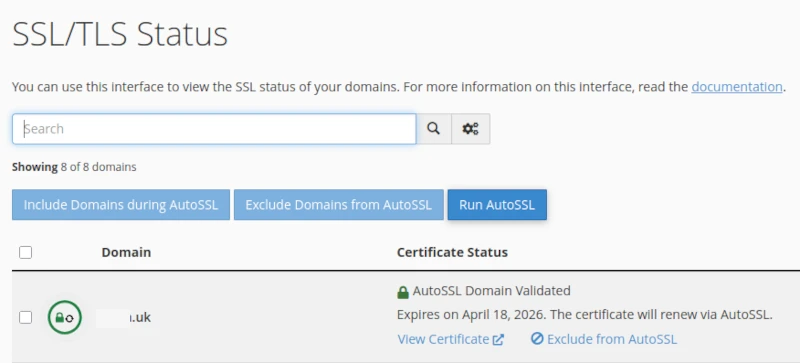Select the 'Showing 8 of 8 domains' text
800x363 pixels.
pos(74,167)
